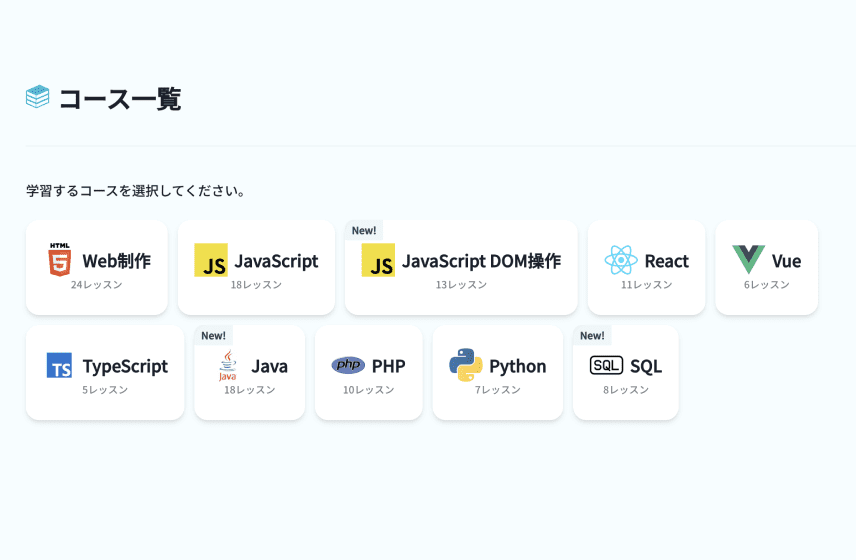The image size is (856, 560).
Task: Click the 8レッスン text
Action: coord(626,390)
